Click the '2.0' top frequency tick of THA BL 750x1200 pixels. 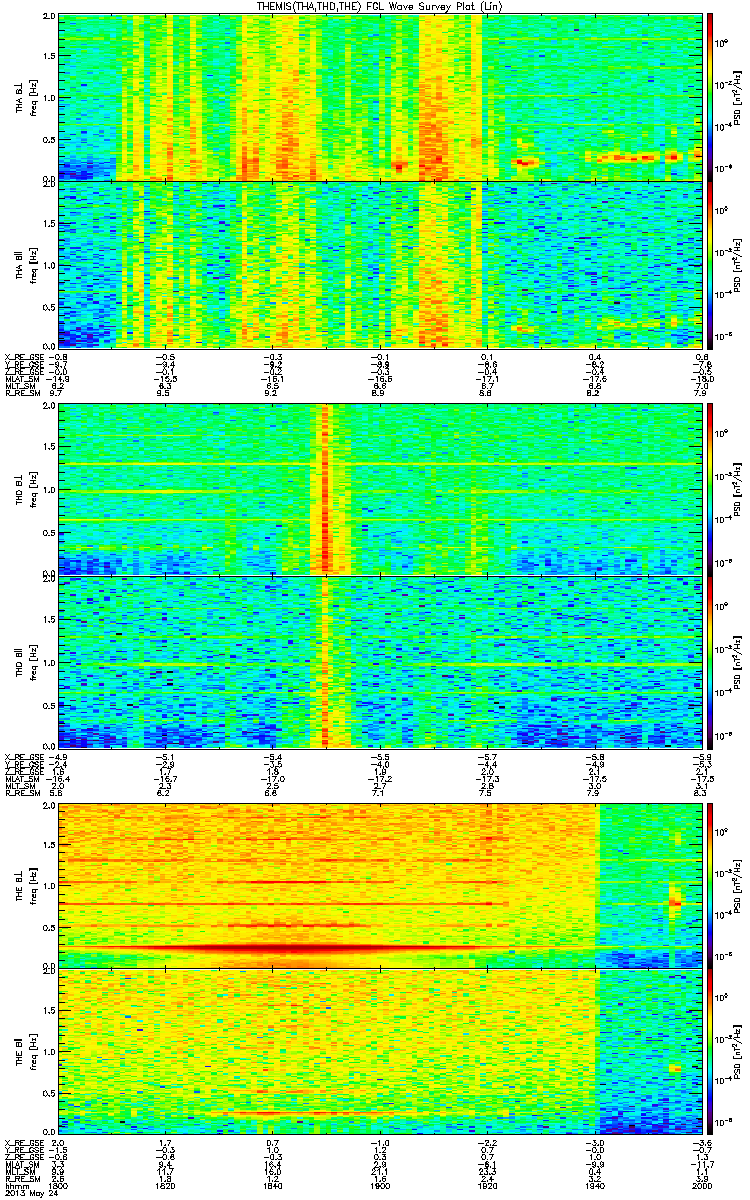point(47,18)
